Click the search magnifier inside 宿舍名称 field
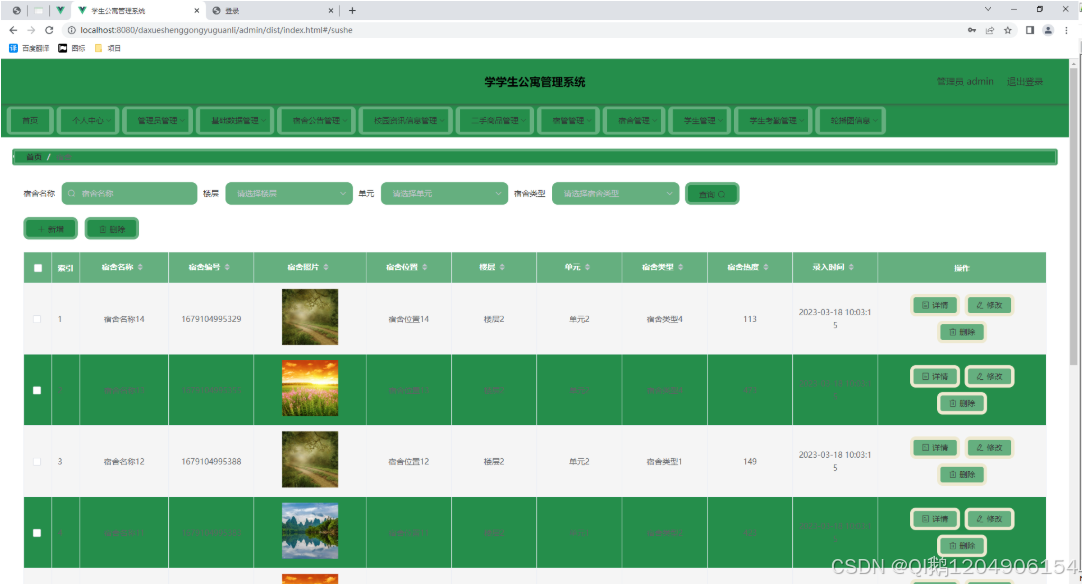The image size is (1082, 584). 69,193
